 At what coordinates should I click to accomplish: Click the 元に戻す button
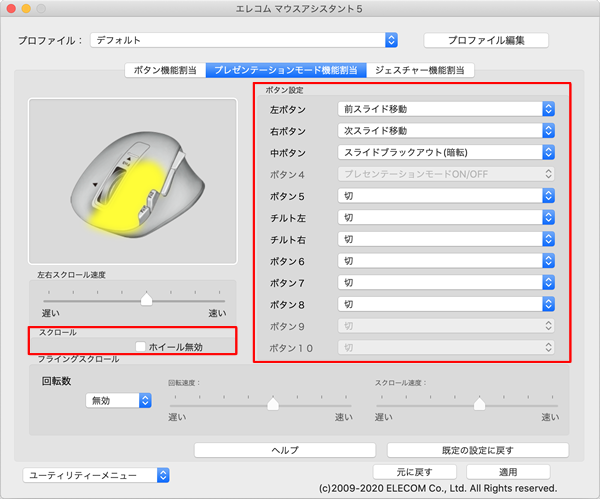[415, 472]
